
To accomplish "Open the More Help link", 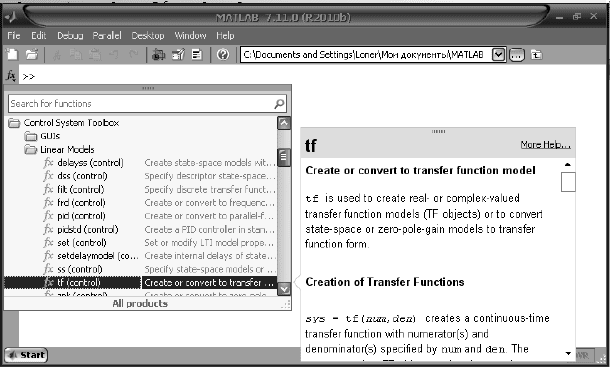I will 545,145.
